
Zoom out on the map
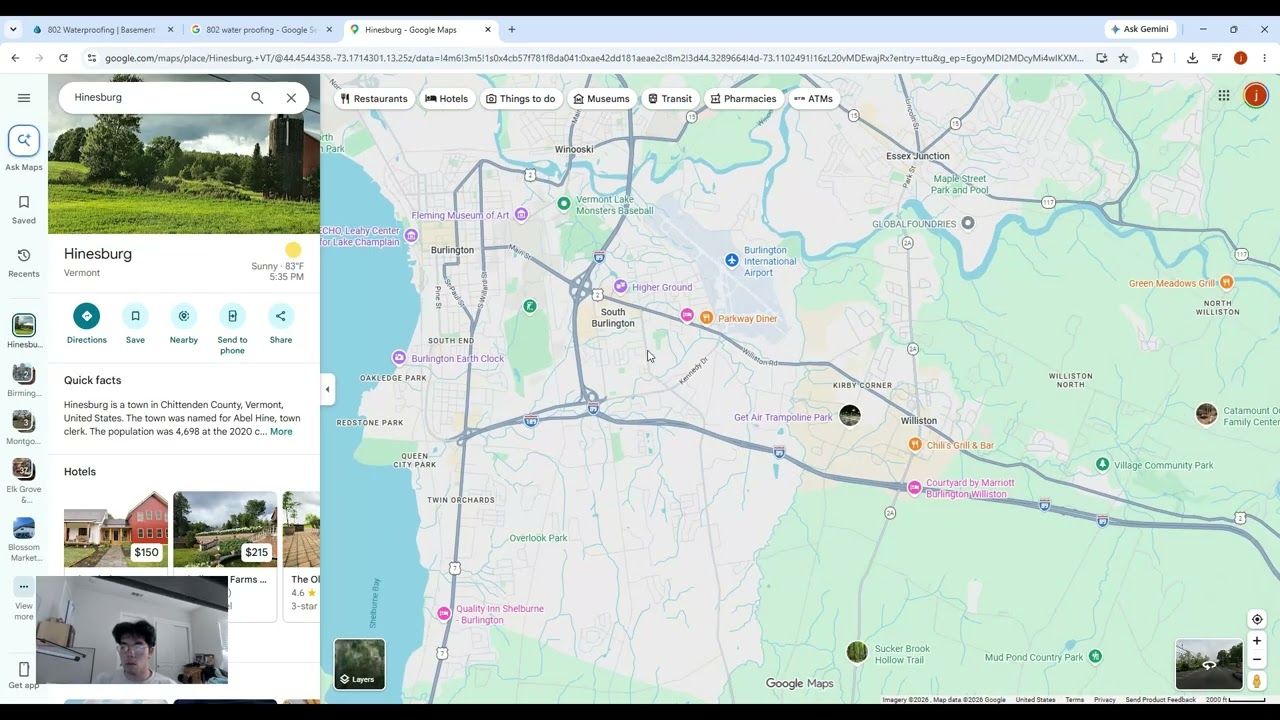click(x=1257, y=659)
